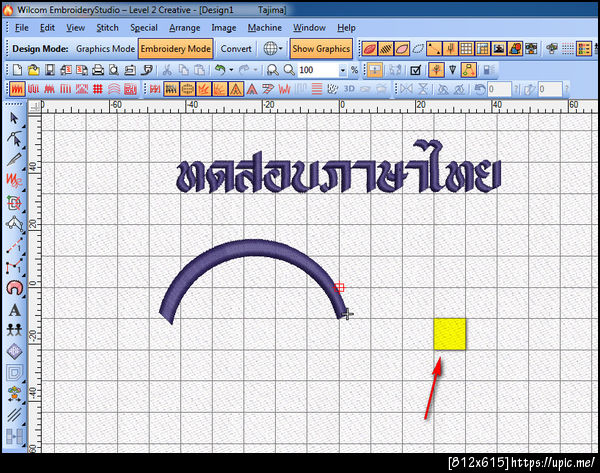This screenshot has width=600, height=473.
Task: Toggle Show Needle Points dashed outline icon
Action: (418, 49)
